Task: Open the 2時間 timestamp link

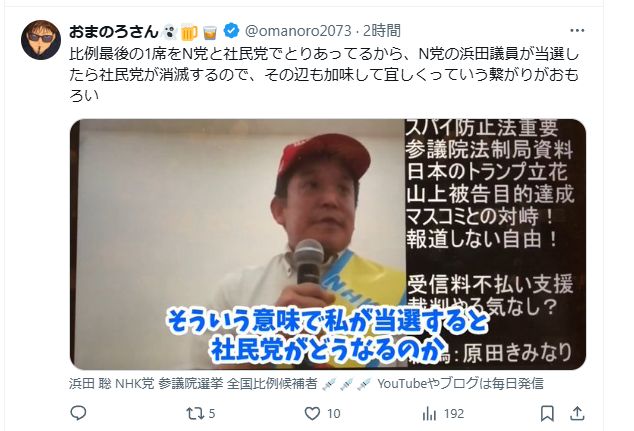Action: tap(382, 31)
